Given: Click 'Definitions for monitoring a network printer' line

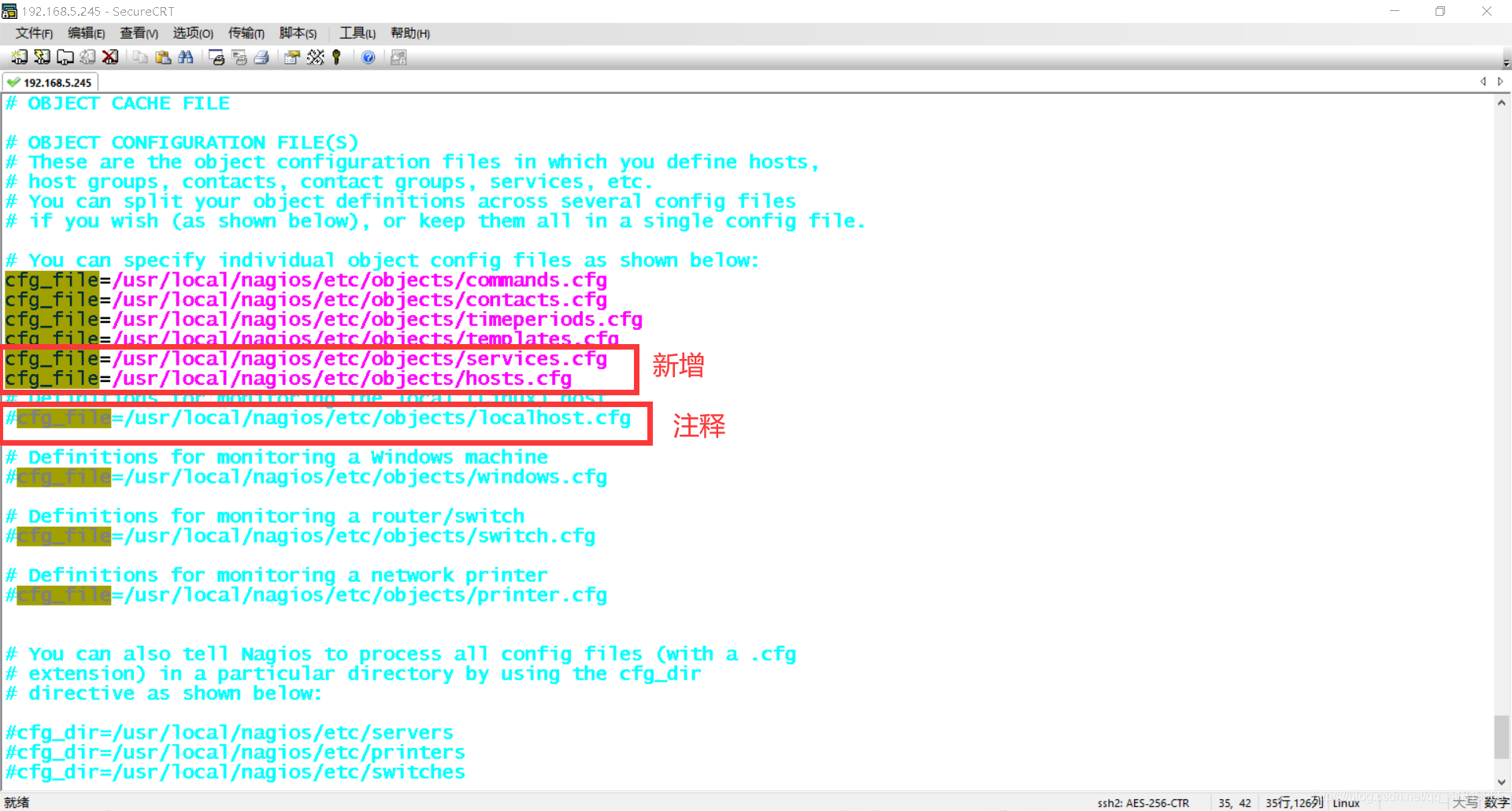Looking at the screenshot, I should (276, 576).
